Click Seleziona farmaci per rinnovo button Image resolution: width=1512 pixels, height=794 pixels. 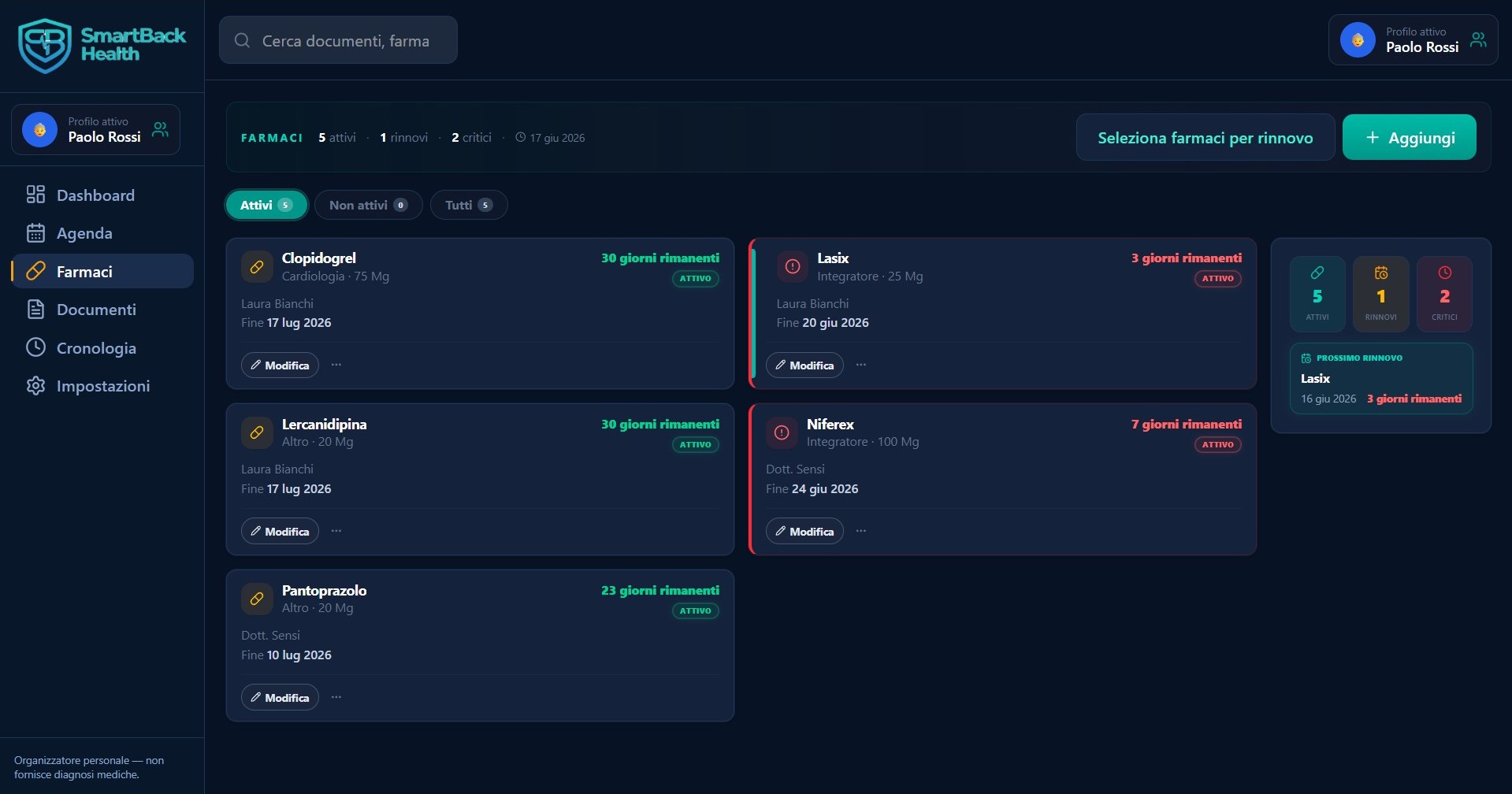(x=1205, y=137)
